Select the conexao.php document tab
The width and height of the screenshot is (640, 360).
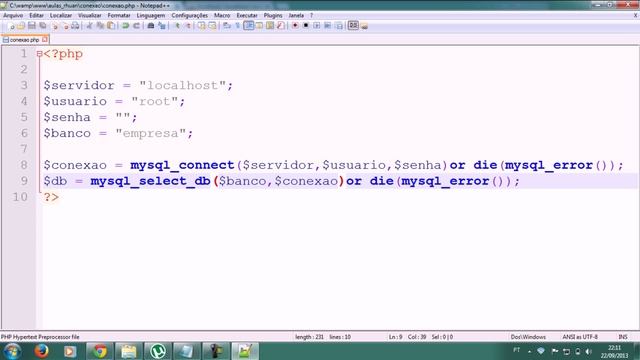tap(24, 40)
